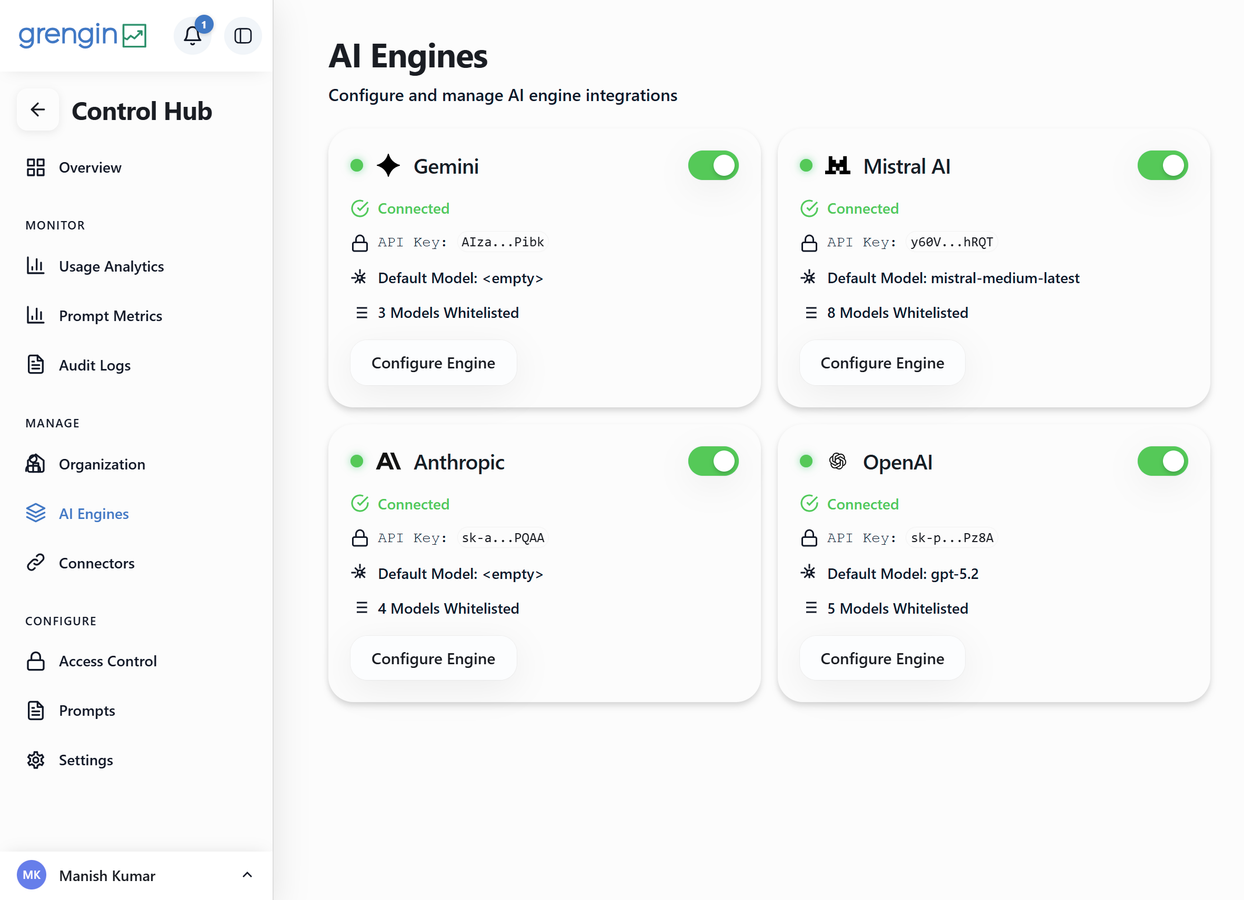Click the Mistral API key y60V...hRQT
The image size is (1244, 900).
click(x=952, y=242)
